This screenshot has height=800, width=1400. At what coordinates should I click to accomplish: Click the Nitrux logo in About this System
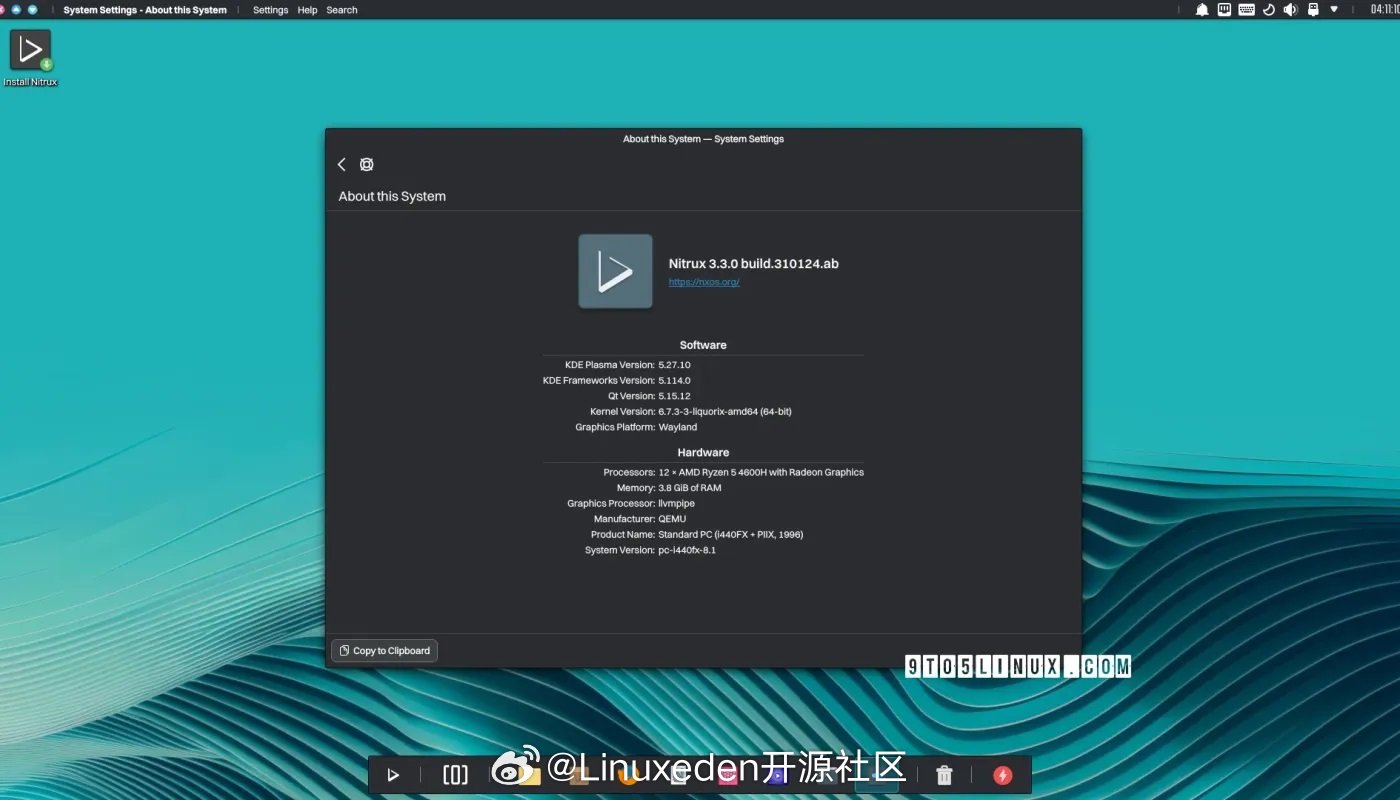(x=615, y=271)
